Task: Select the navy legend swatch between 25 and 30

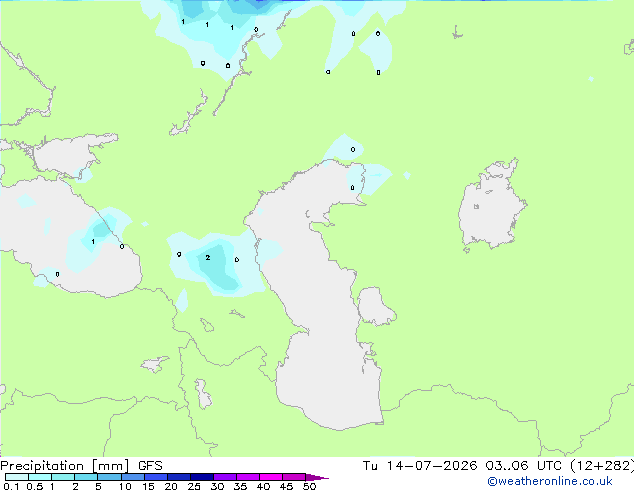Action: 201,477
